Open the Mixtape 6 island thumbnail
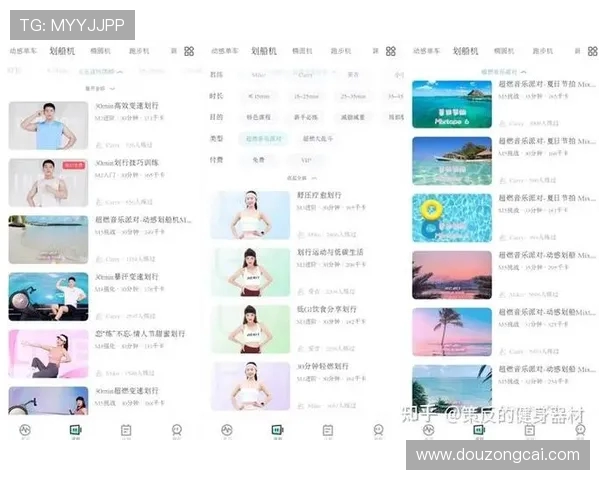Screen dimensions: 600x480 pyautogui.click(x=452, y=104)
